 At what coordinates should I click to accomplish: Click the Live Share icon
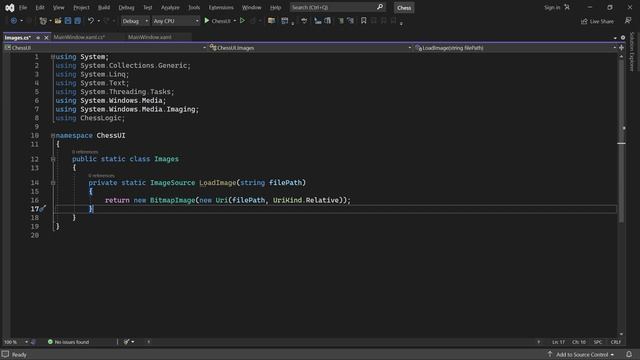point(584,21)
